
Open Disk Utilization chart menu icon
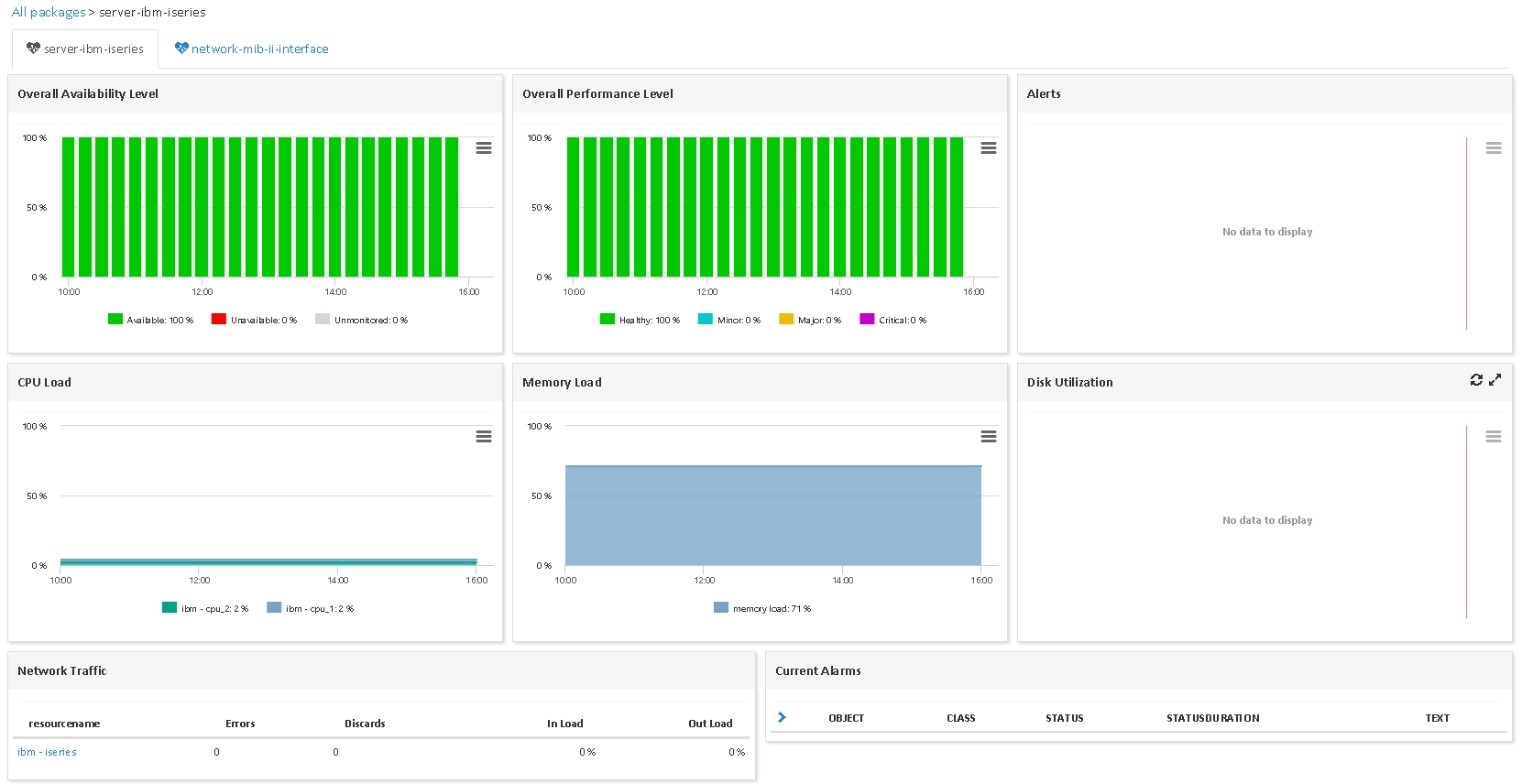tap(1494, 436)
